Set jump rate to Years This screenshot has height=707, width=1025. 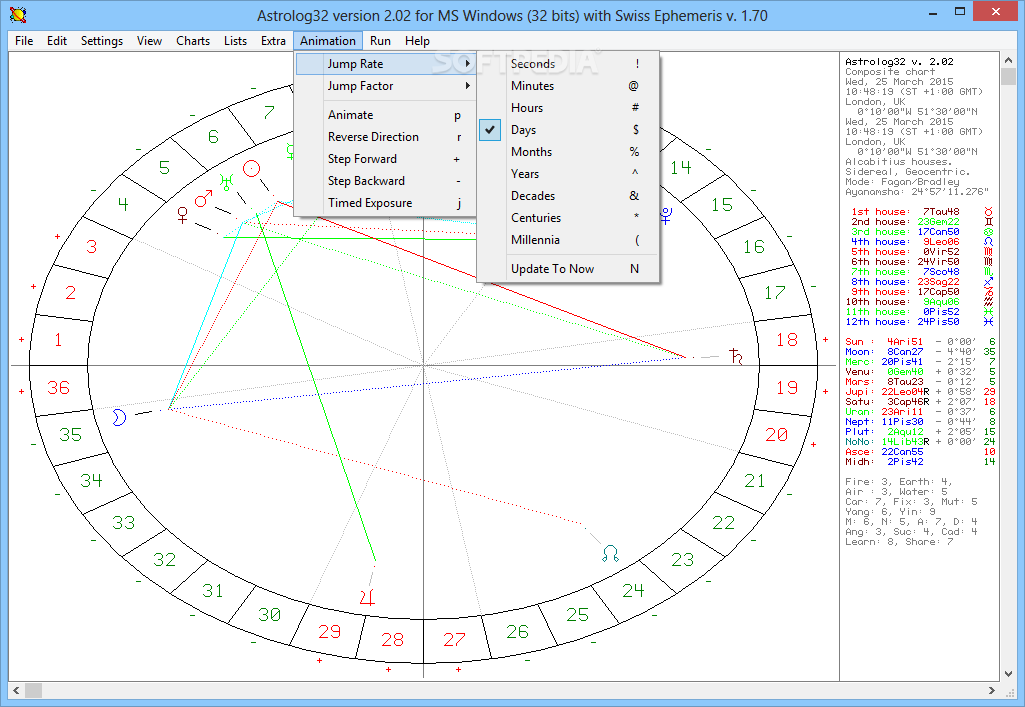(x=568, y=174)
